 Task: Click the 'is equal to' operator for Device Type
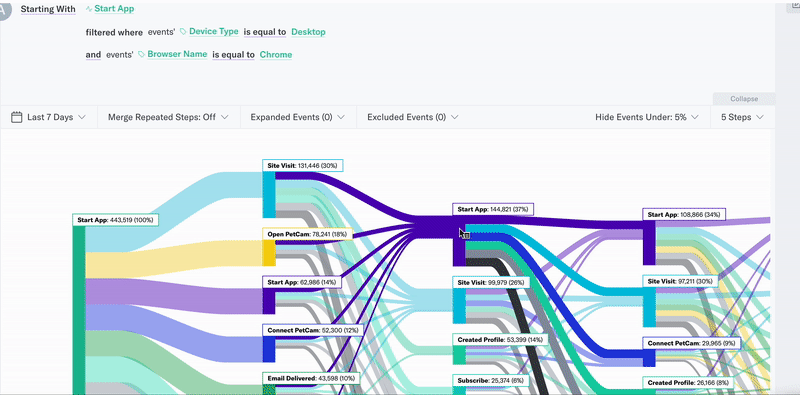point(265,32)
